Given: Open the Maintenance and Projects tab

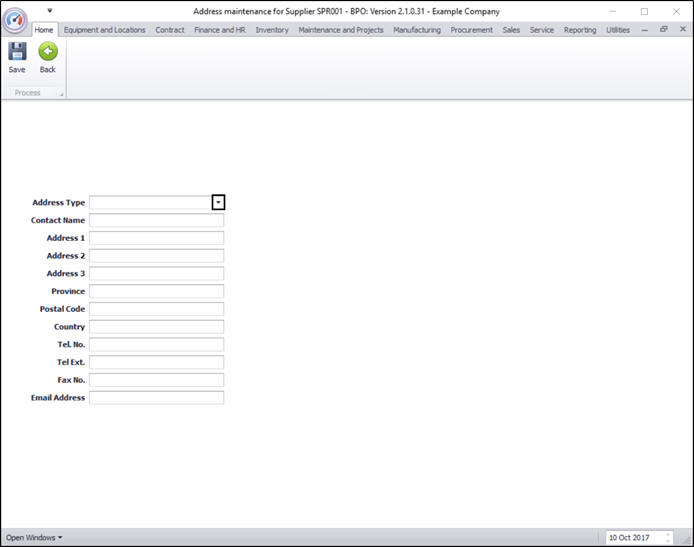Looking at the screenshot, I should [341, 30].
